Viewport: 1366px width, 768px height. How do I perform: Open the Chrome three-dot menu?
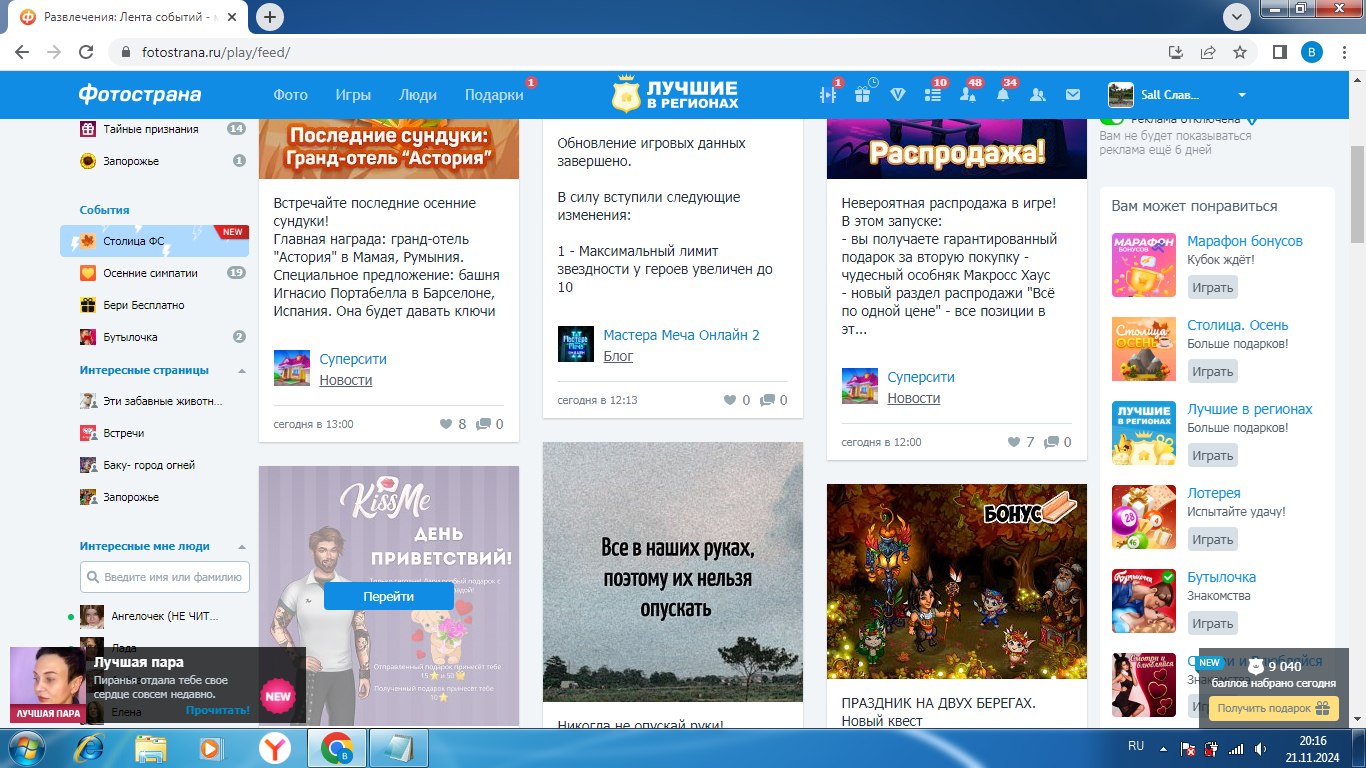click(x=1345, y=52)
